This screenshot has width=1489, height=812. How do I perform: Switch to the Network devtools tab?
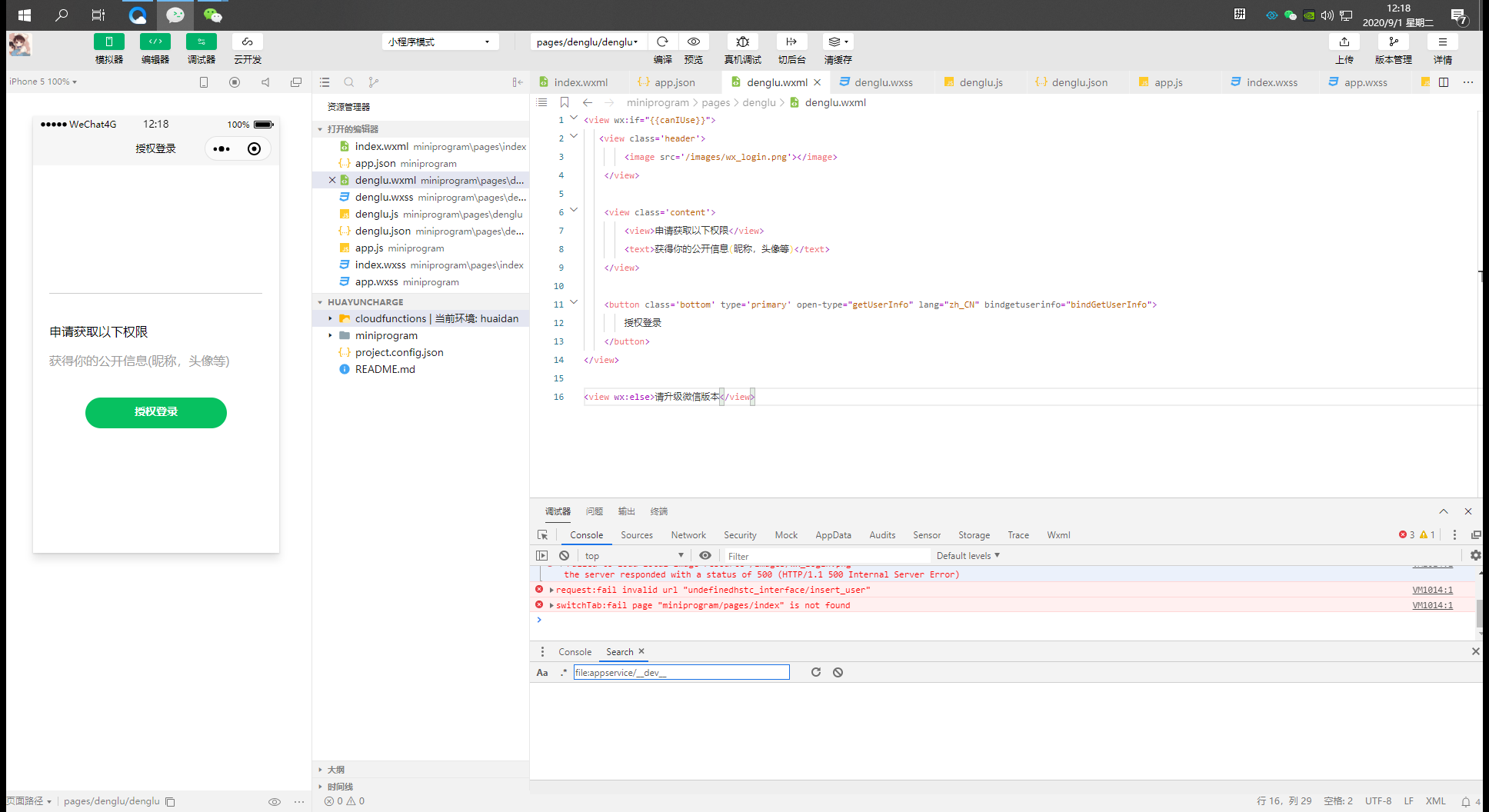[x=688, y=535]
